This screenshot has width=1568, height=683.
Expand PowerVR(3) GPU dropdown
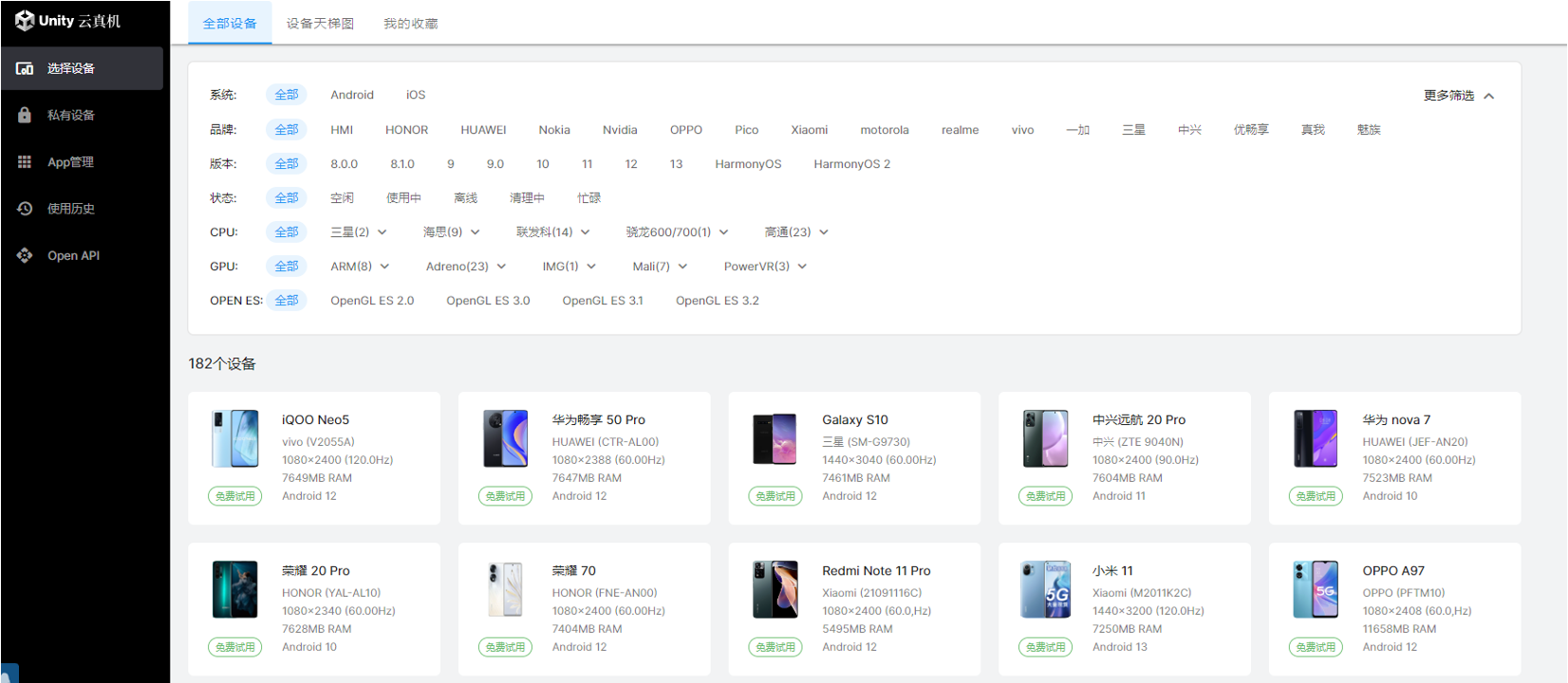point(765,267)
